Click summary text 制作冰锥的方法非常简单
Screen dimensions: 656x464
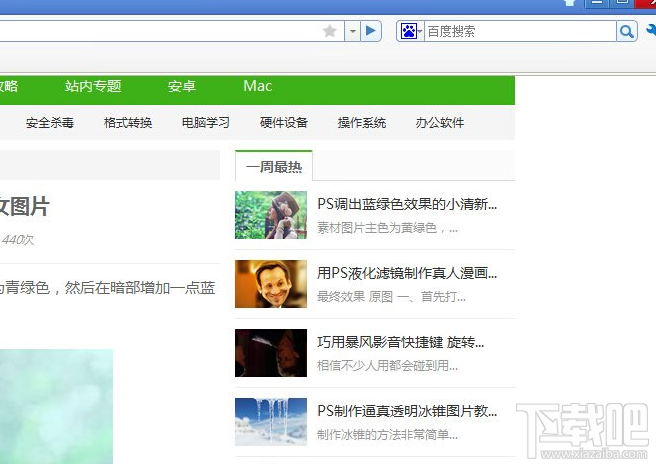tap(387, 435)
